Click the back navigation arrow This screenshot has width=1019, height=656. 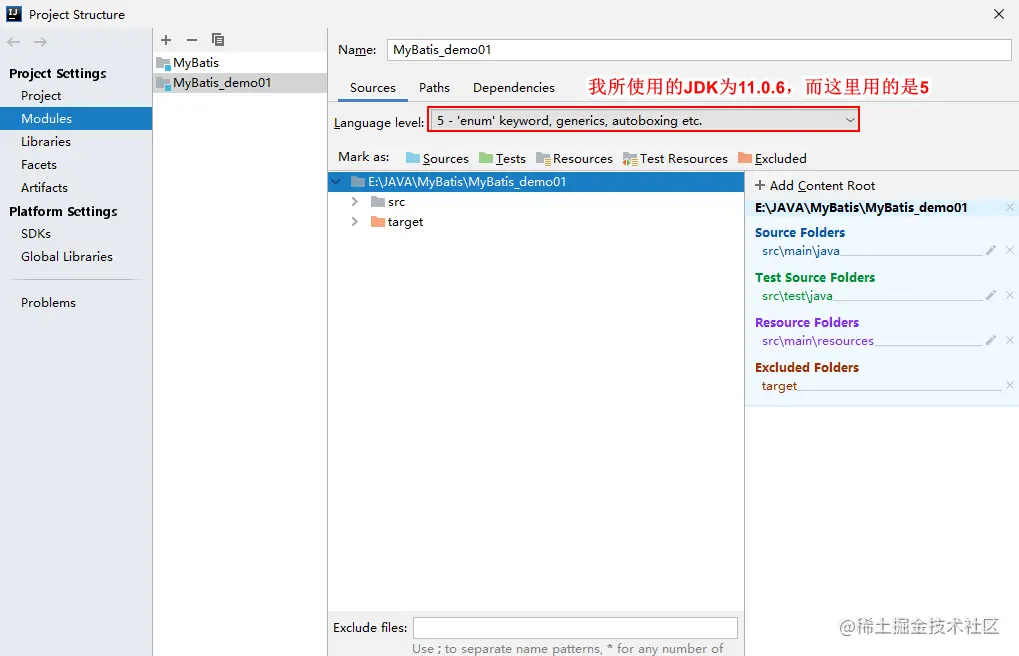14,42
